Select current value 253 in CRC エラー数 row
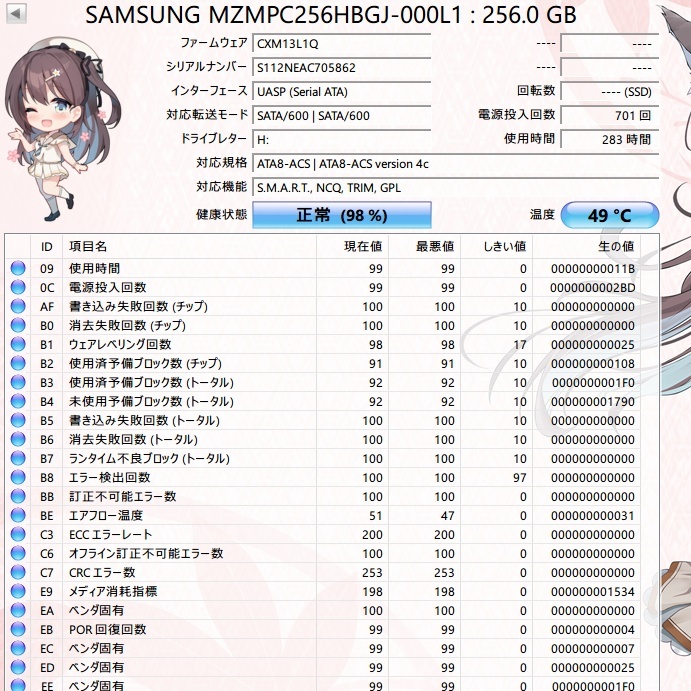The width and height of the screenshot is (691, 691). (372, 572)
